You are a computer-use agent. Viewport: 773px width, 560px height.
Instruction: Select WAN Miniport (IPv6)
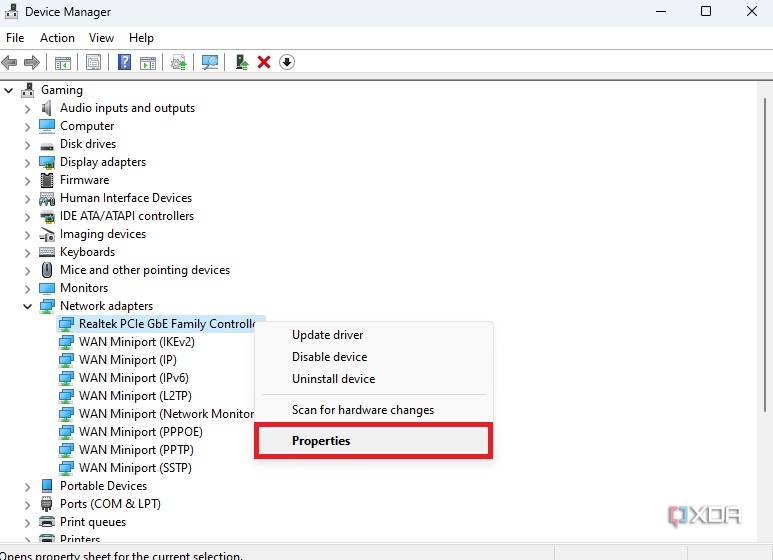[134, 378]
